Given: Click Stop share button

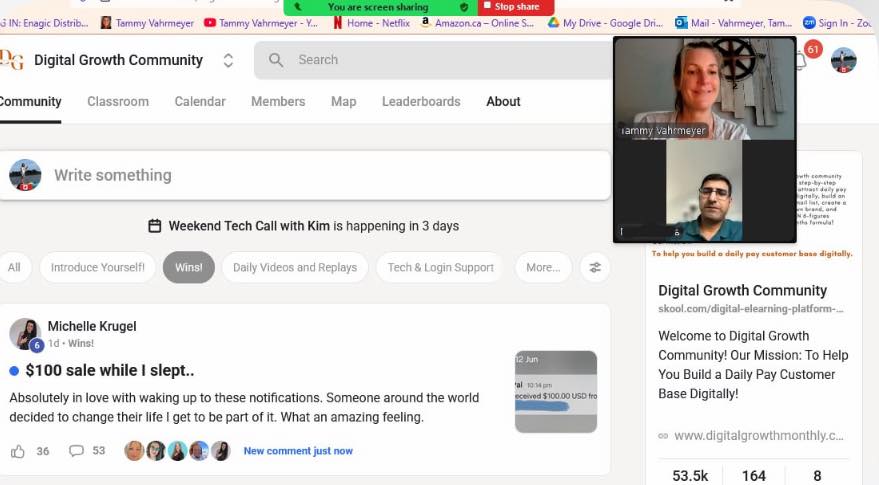Looking at the screenshot, I should (516, 7).
